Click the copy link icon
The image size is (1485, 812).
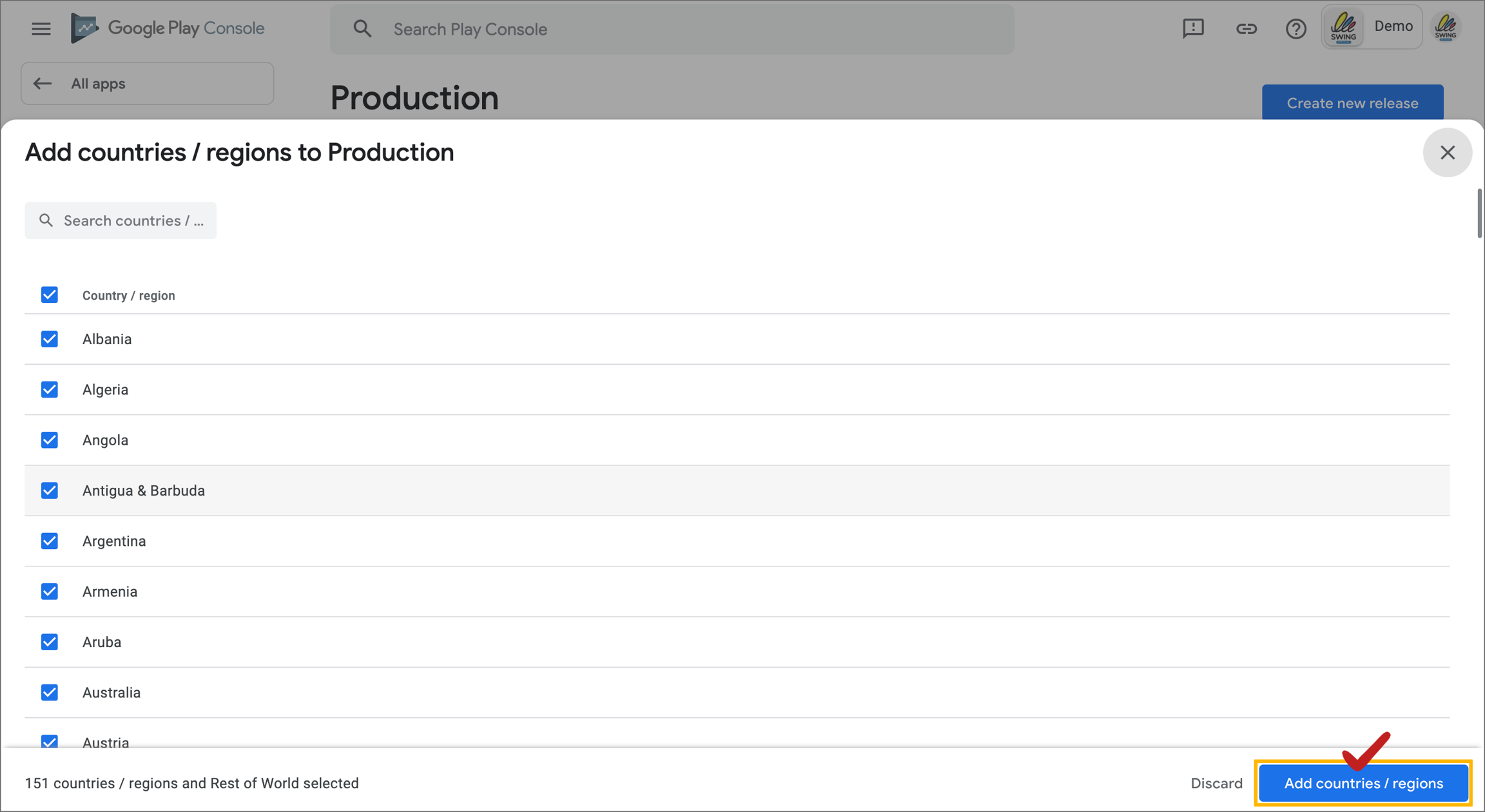pos(1246,28)
